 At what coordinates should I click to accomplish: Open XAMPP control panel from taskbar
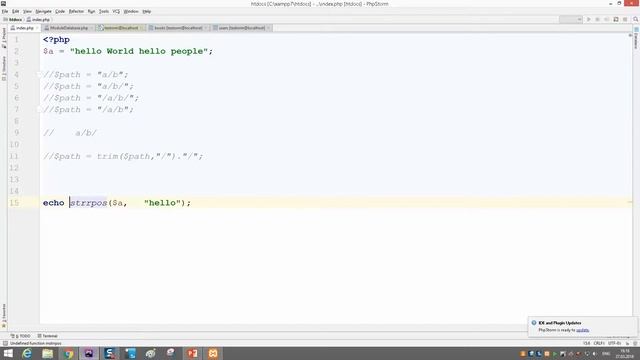click(x=213, y=353)
